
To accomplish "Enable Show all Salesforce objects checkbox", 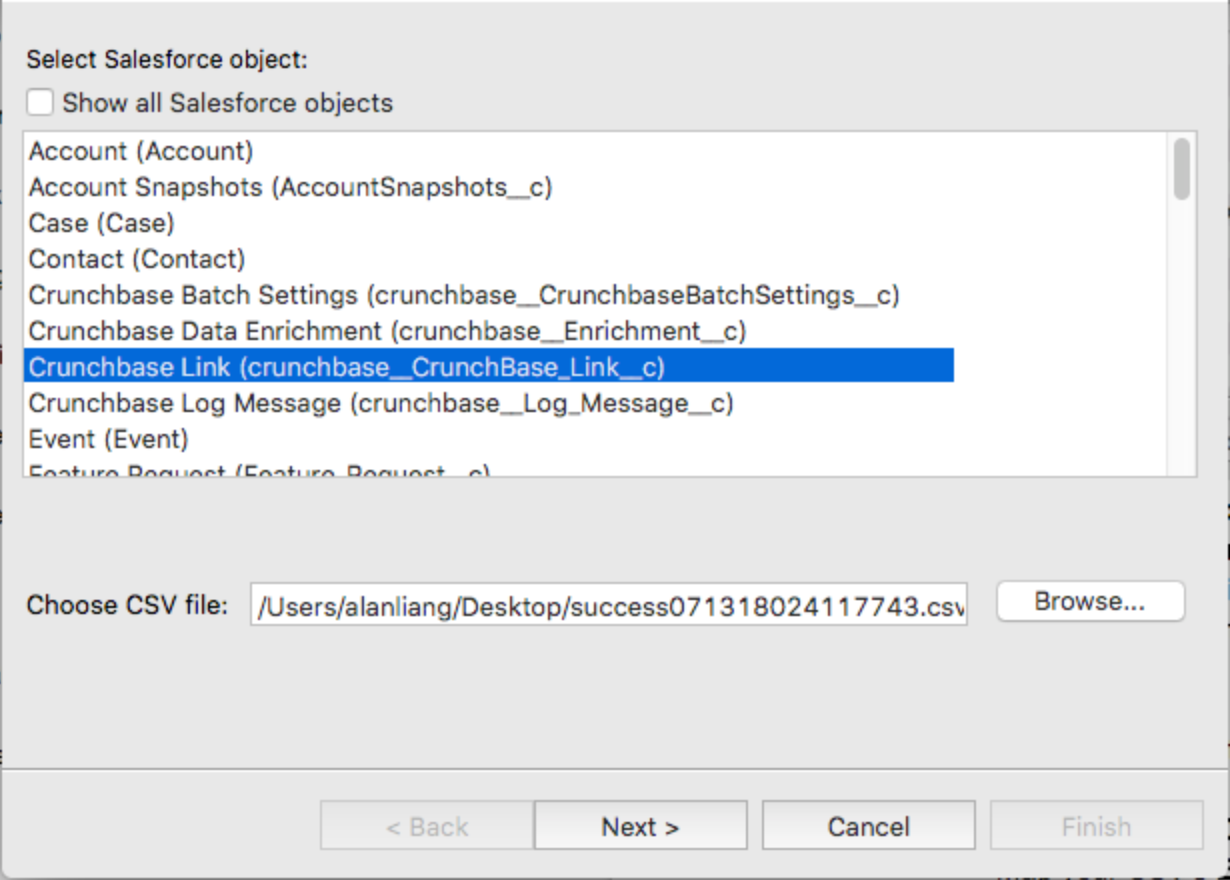I will coord(41,102).
